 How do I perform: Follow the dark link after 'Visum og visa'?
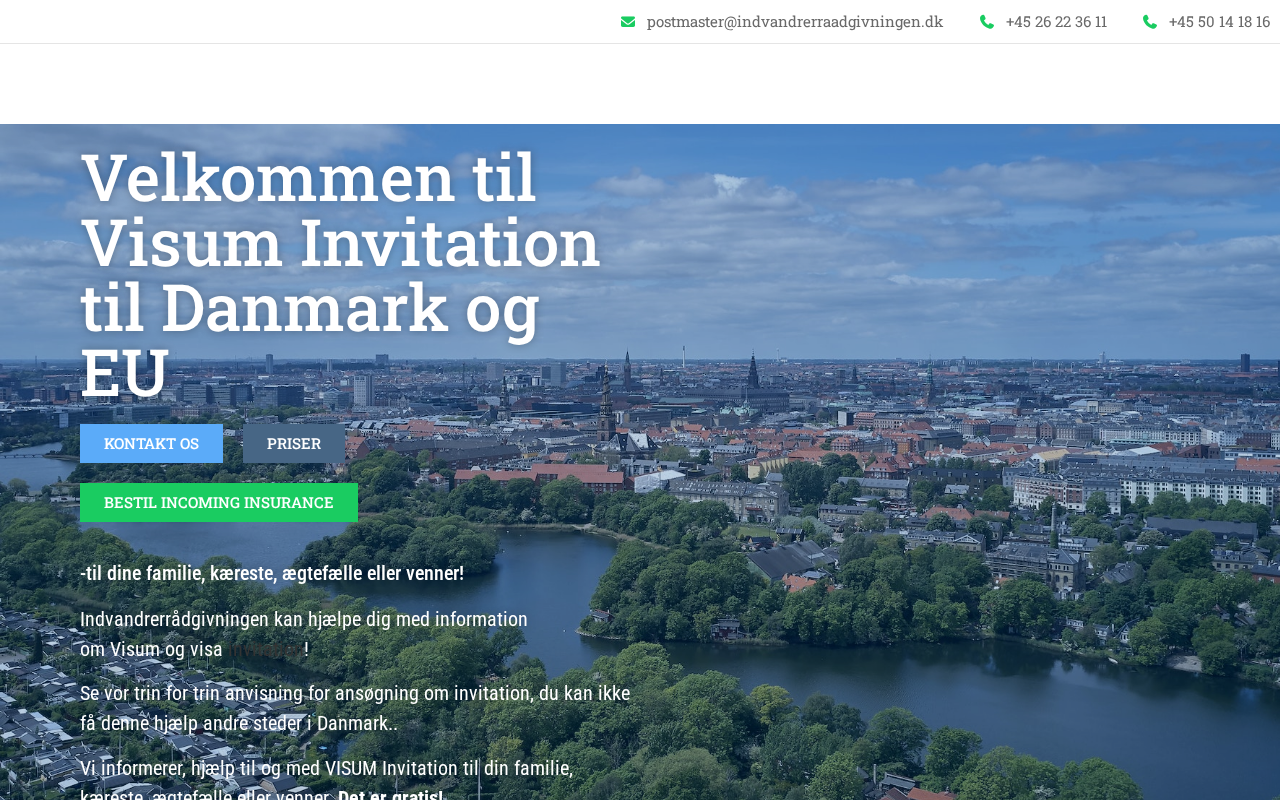pyautogui.click(x=265, y=649)
